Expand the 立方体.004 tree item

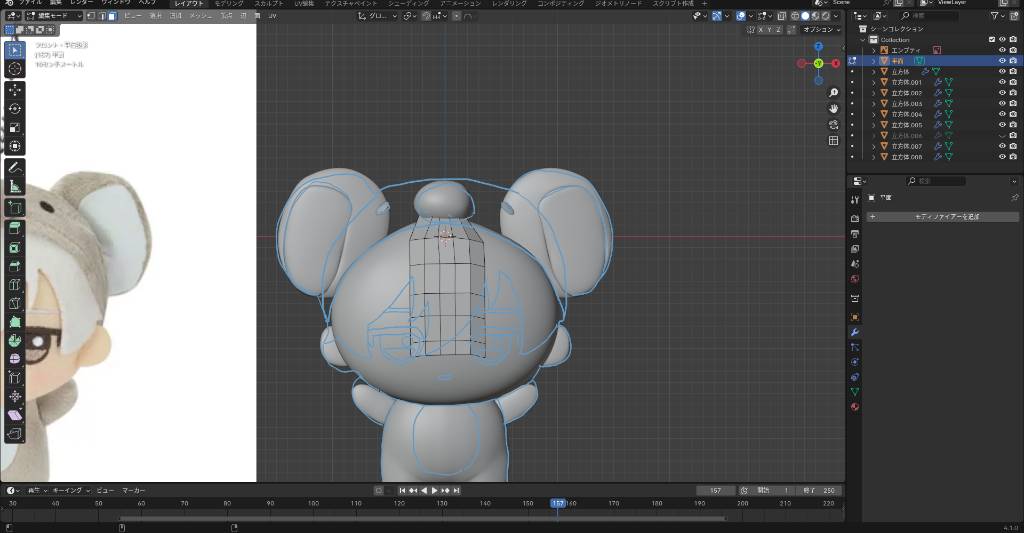click(873, 115)
